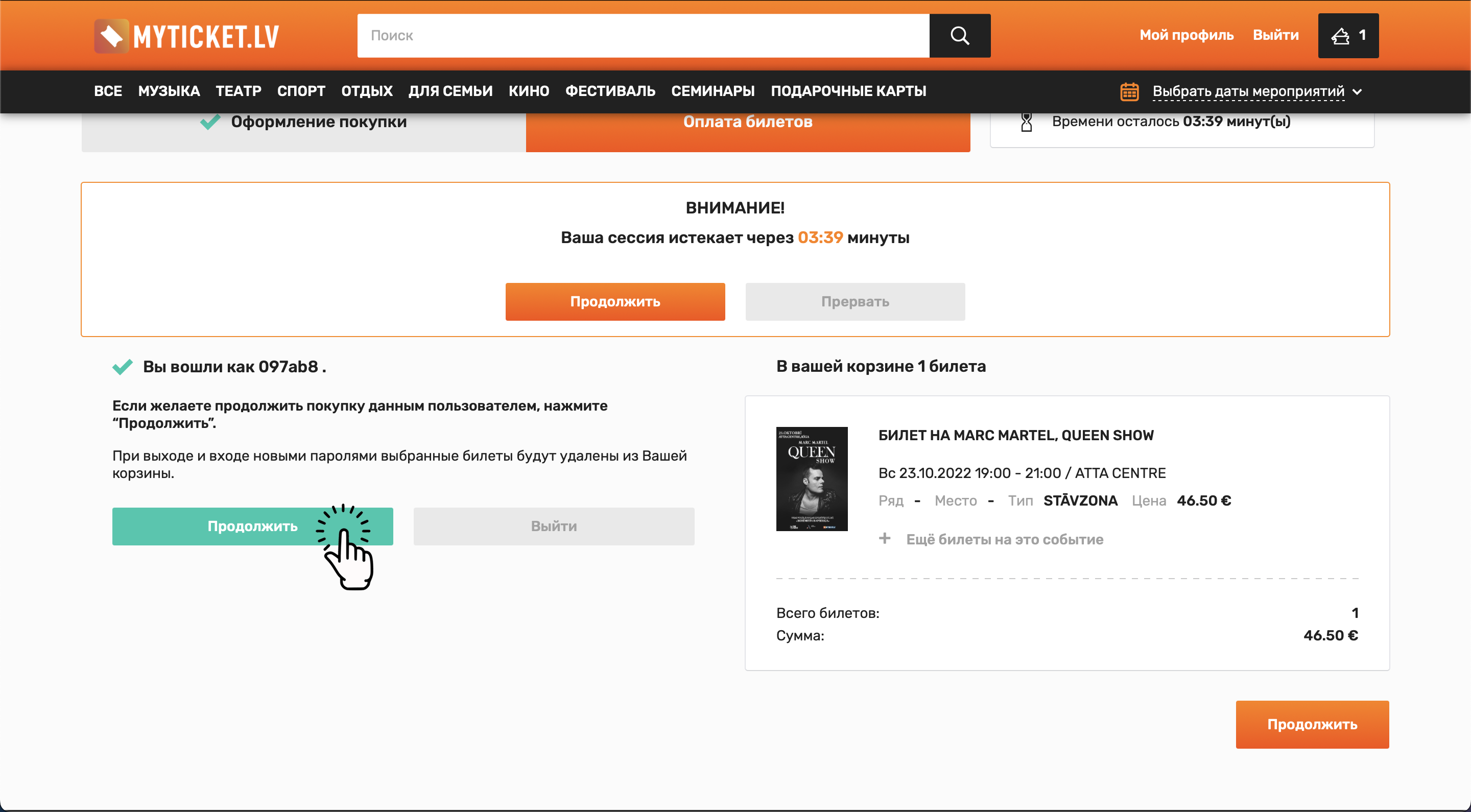
Task: Click grey Выйти button below login message
Action: click(554, 527)
